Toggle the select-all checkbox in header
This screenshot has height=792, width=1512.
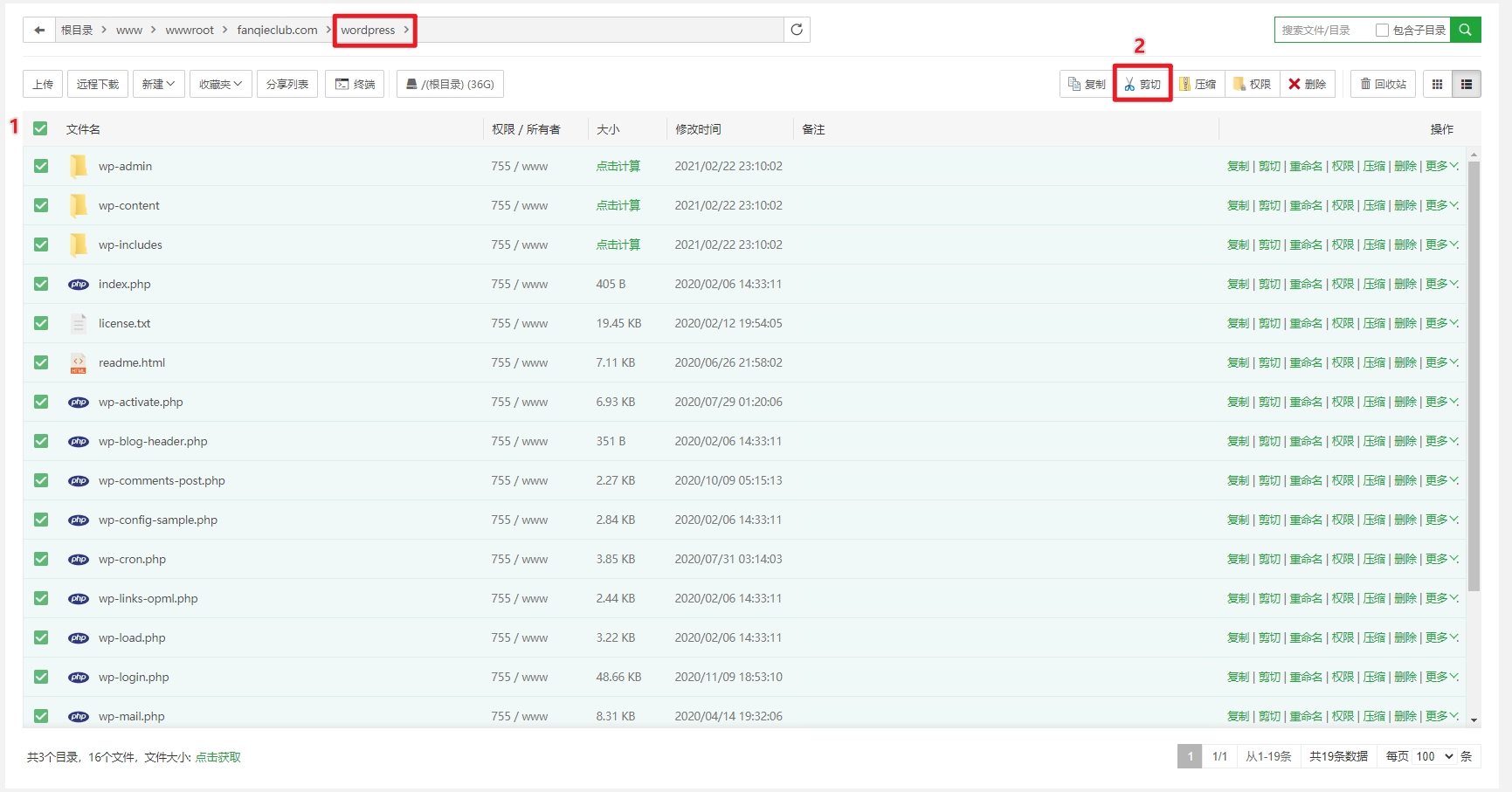(40, 128)
